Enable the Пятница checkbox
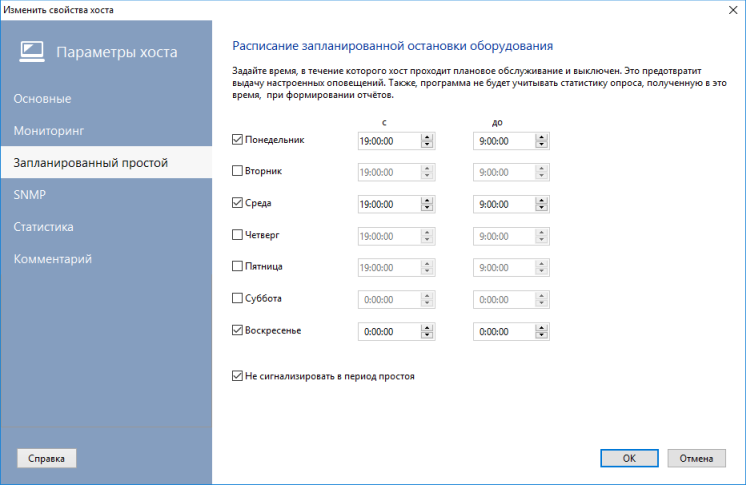The width and height of the screenshot is (746, 485). tap(237, 266)
